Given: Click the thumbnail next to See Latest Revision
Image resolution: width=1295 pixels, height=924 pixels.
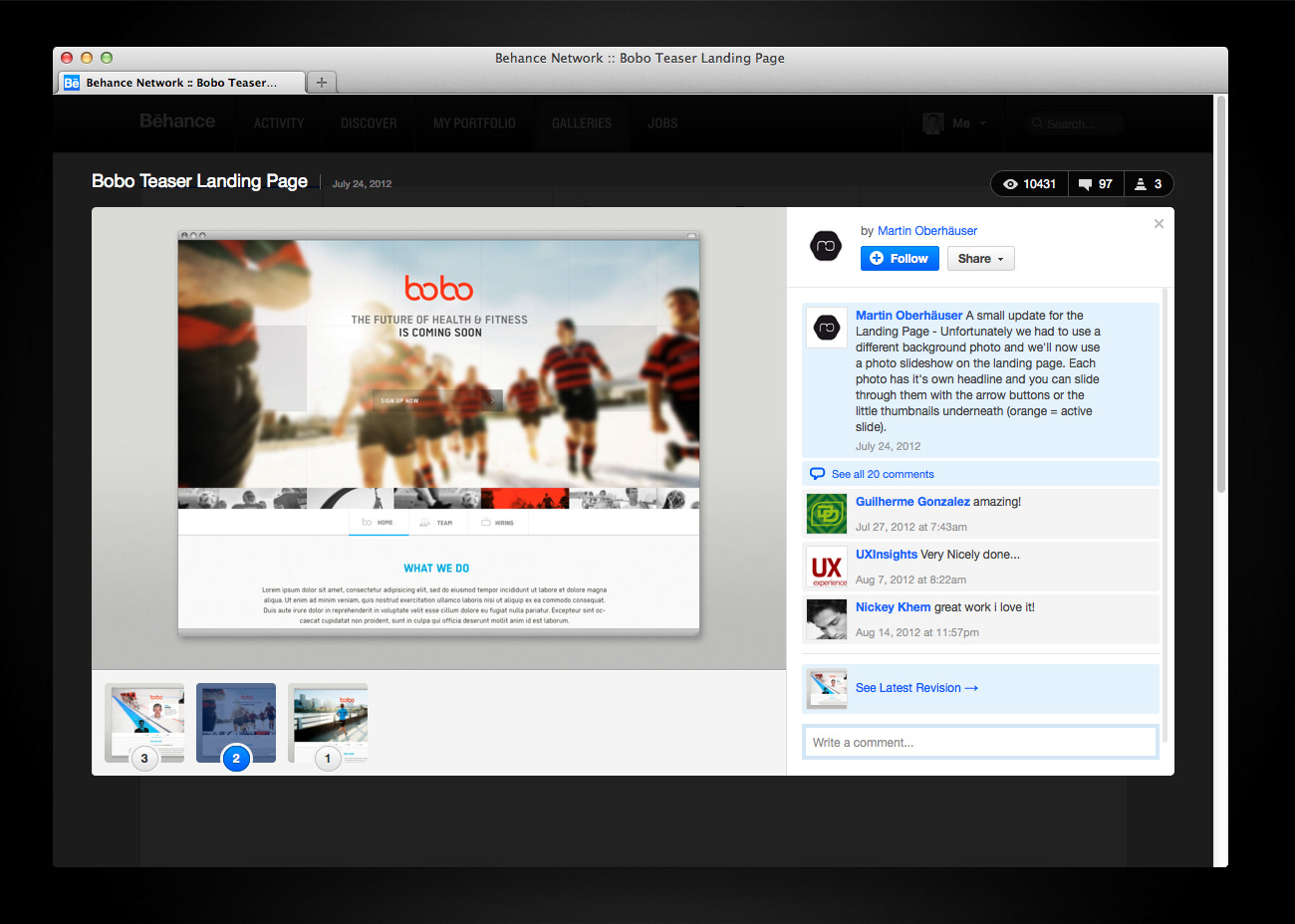Looking at the screenshot, I should (827, 688).
